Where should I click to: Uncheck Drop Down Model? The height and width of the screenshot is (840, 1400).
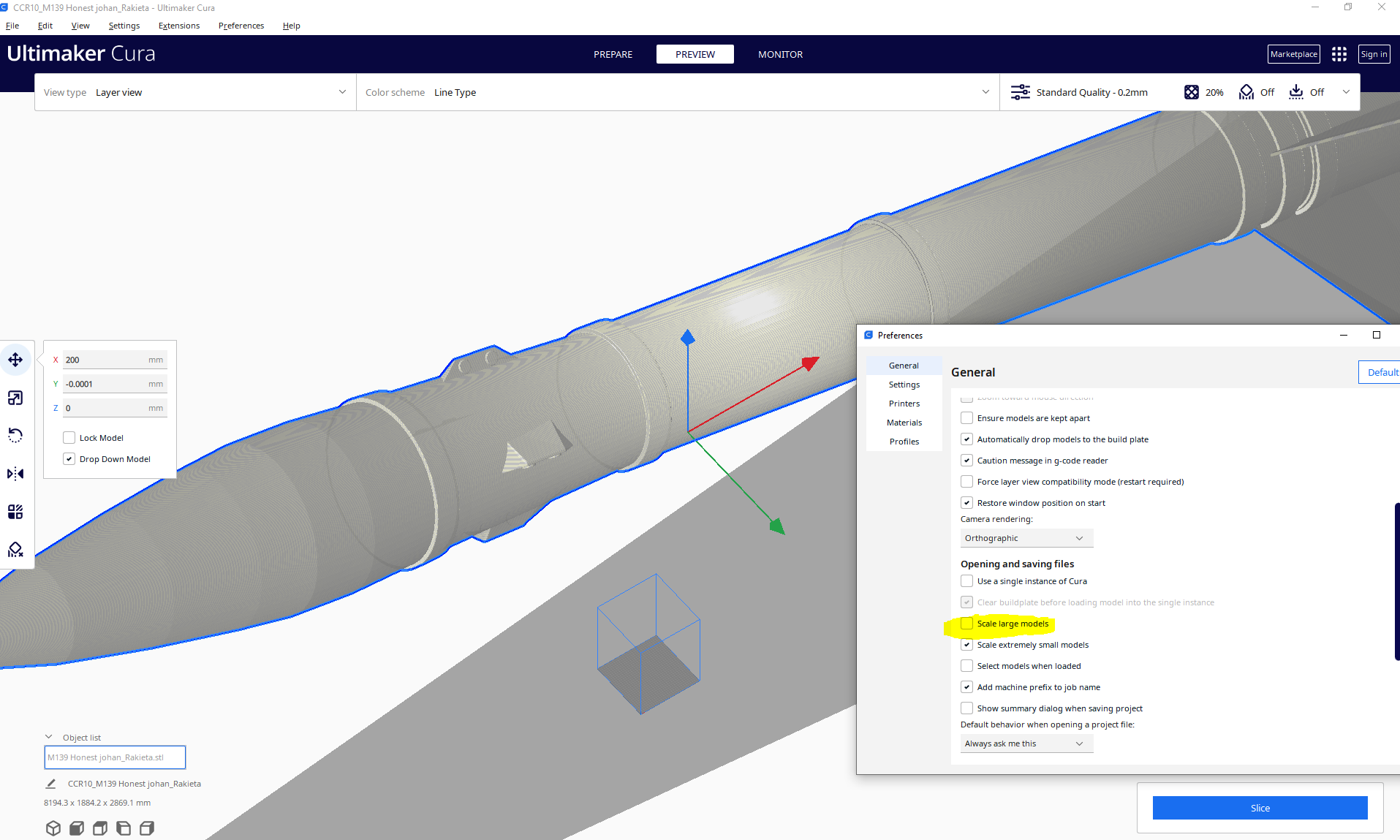tap(69, 458)
